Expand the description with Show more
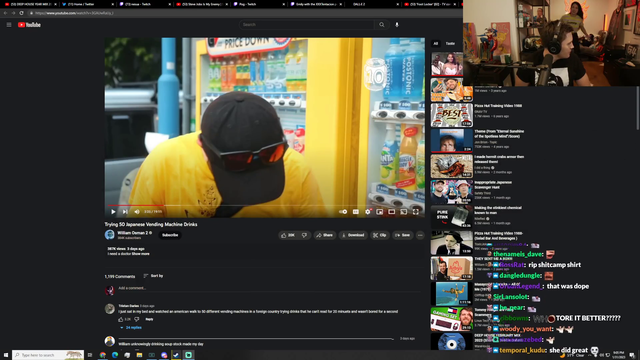 pos(140,254)
